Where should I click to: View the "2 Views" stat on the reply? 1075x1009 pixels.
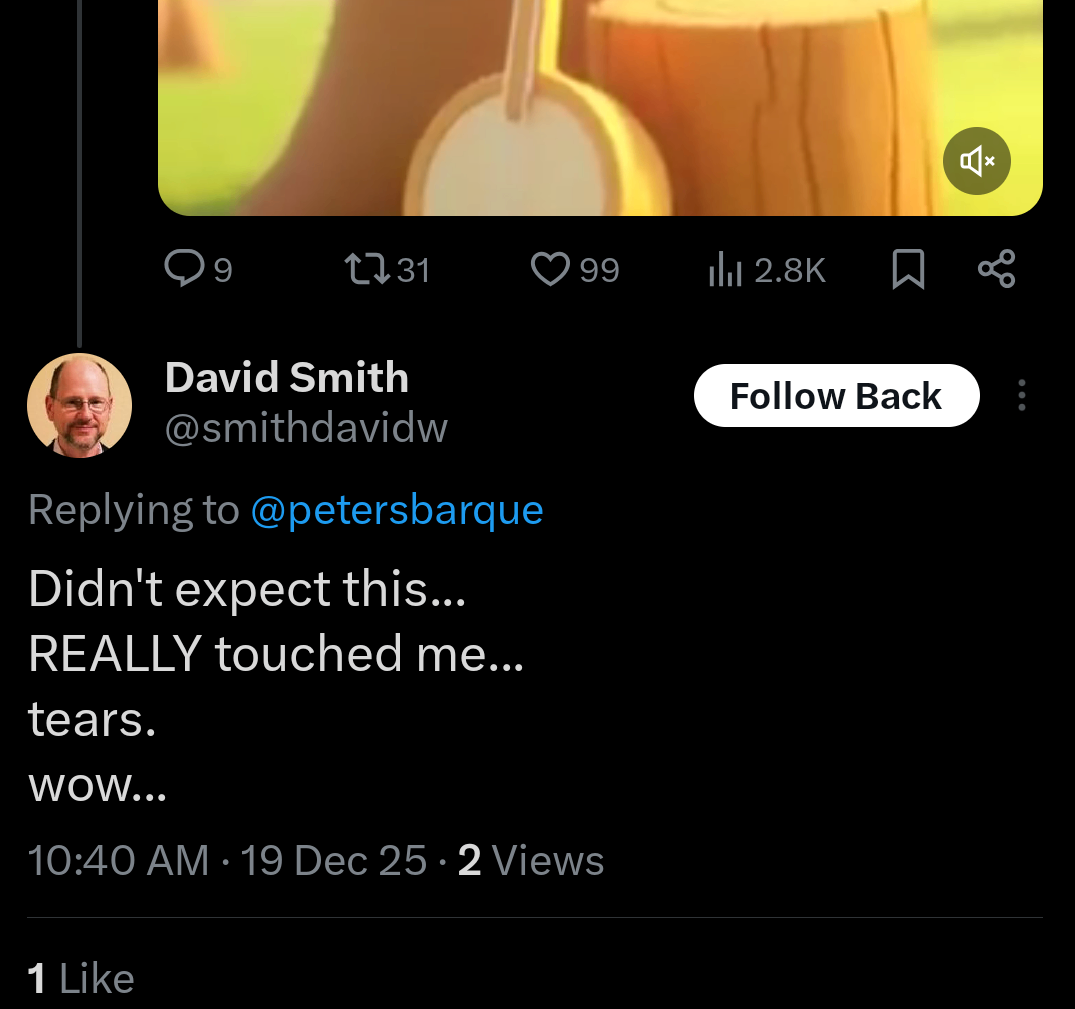point(531,861)
